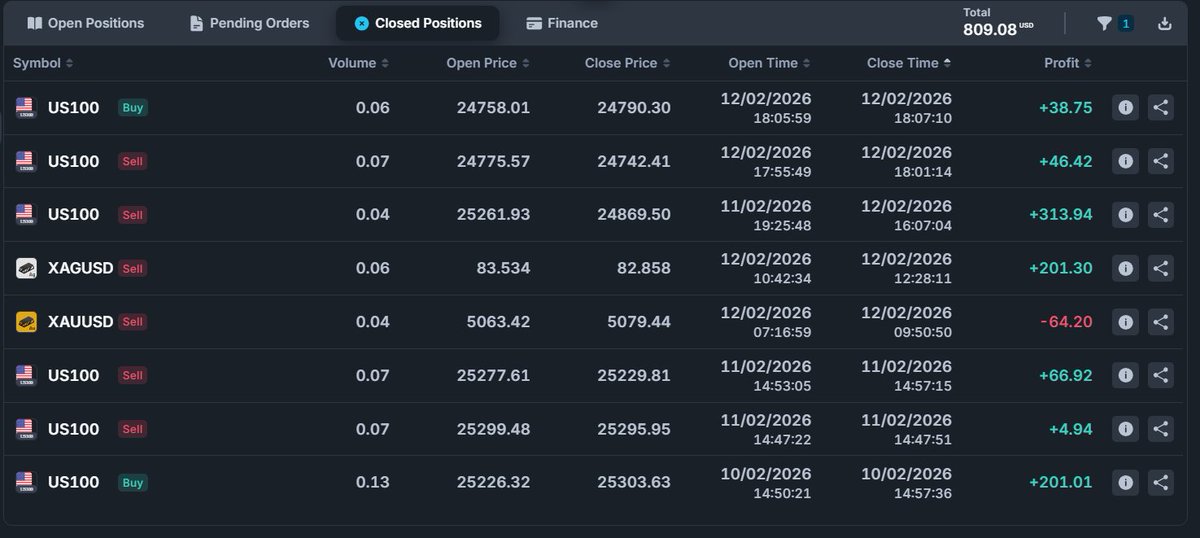Select the XAUUSD symbol name
The image size is (1200, 538).
pyautogui.click(x=80, y=322)
